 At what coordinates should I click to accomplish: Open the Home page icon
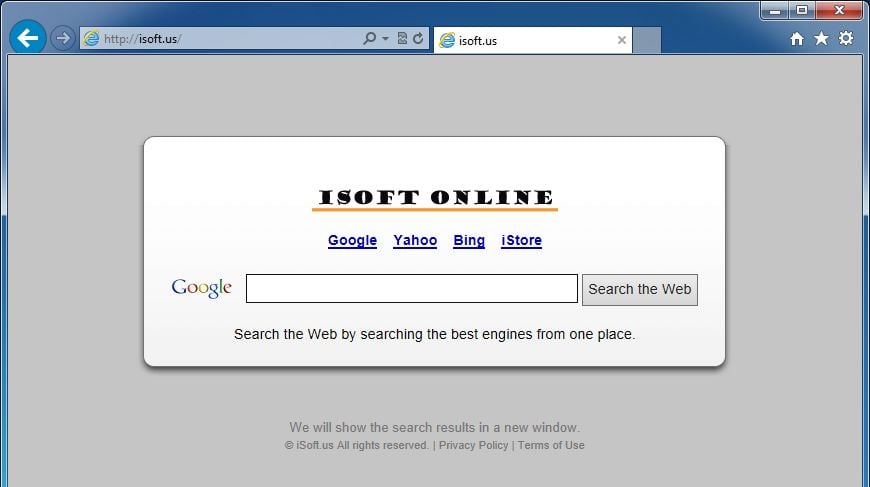coord(797,38)
